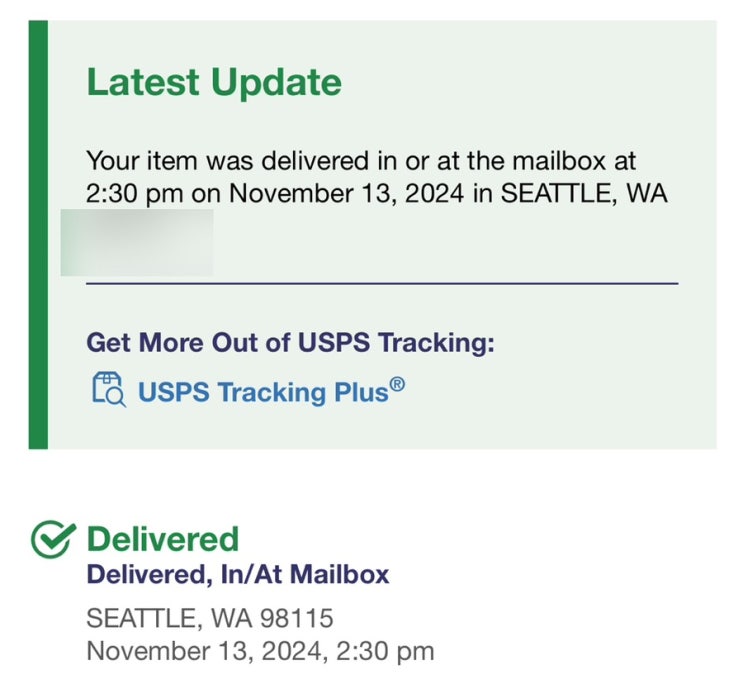Click the registered trademark symbol after Tracking Plus
This screenshot has width=743, height=689.
(397, 384)
